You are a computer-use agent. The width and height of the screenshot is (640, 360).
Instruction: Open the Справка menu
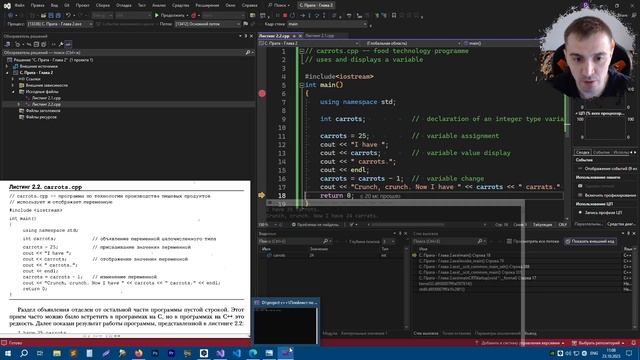pos(249,5)
